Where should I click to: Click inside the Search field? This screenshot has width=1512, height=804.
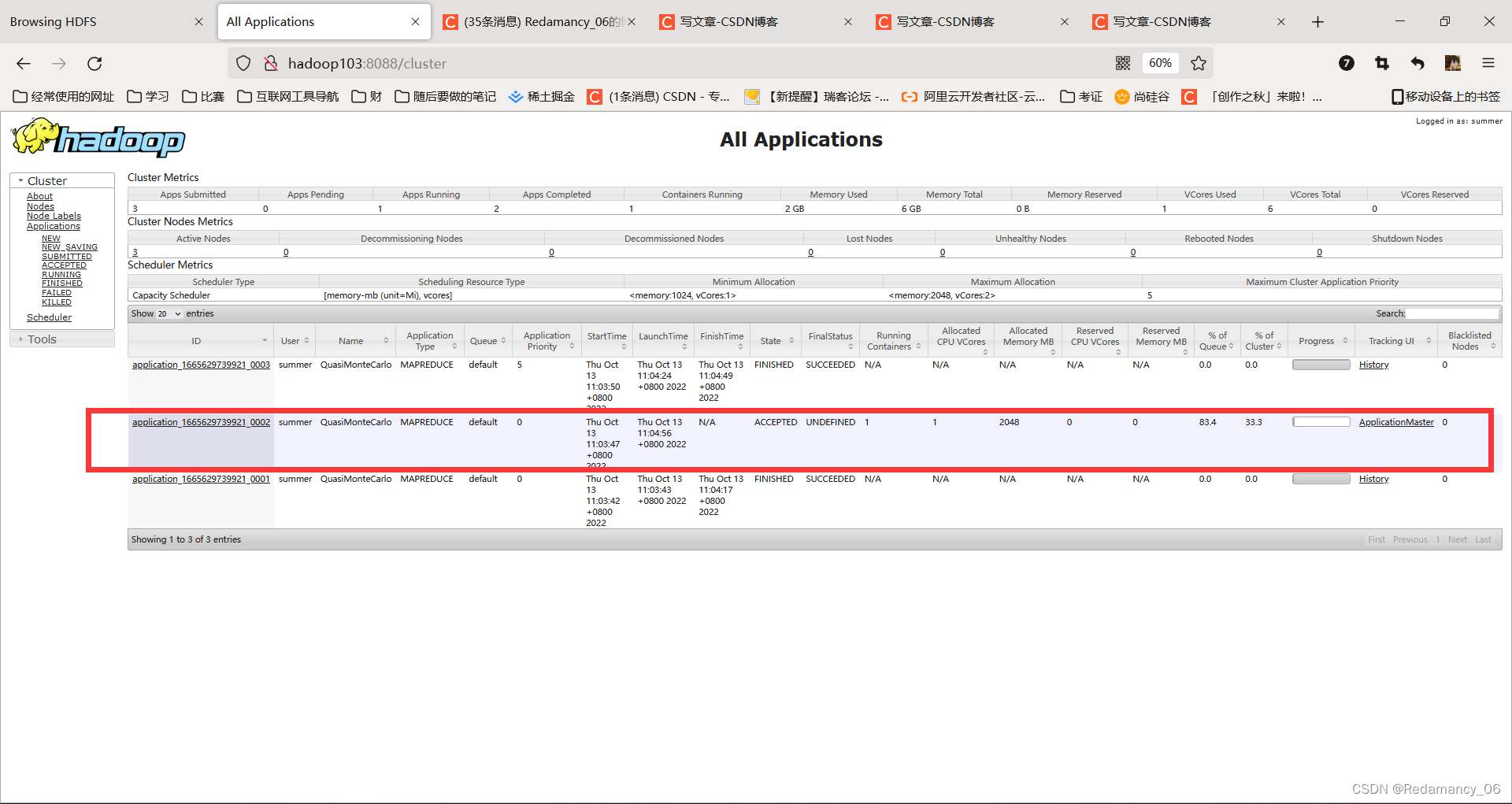(x=1453, y=313)
